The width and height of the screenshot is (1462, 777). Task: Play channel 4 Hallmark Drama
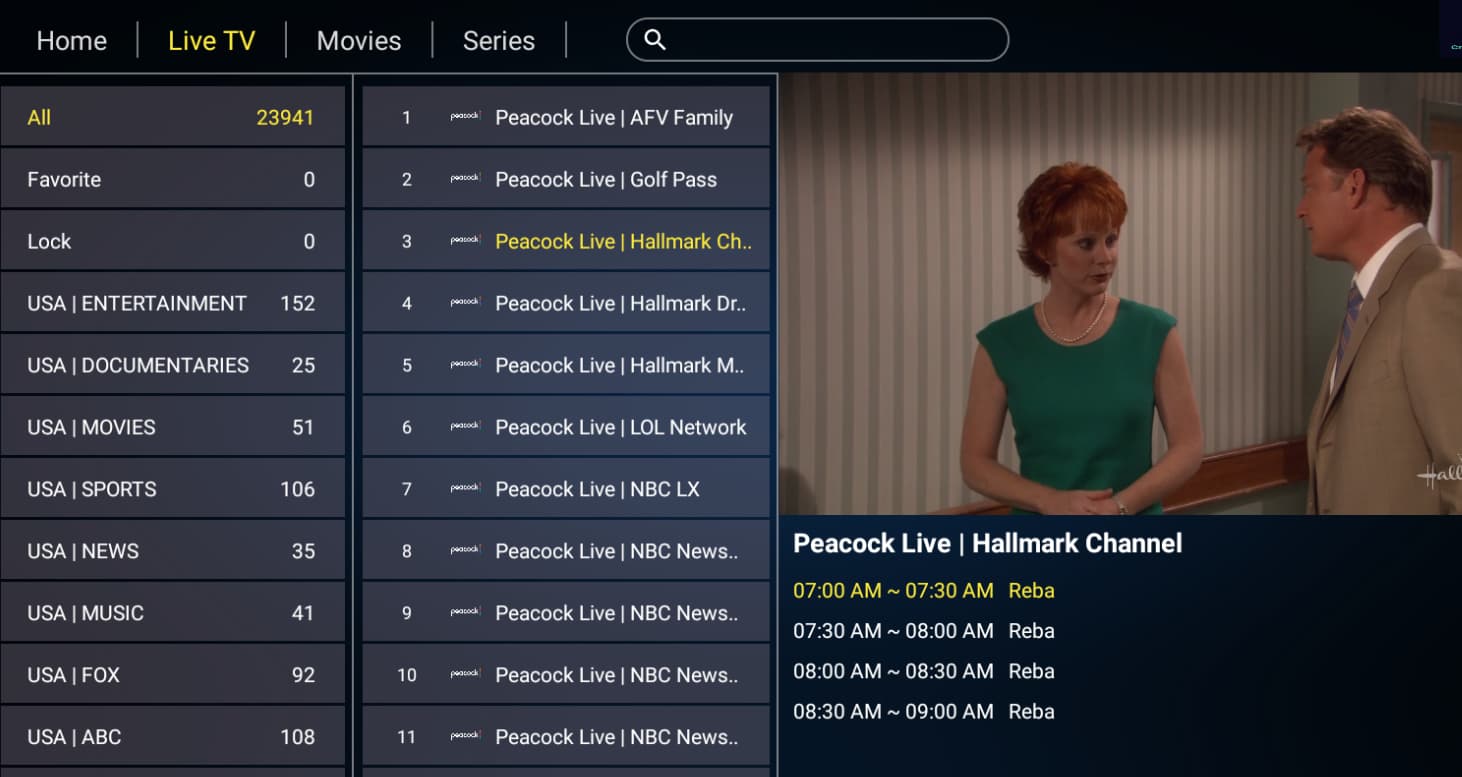point(566,303)
